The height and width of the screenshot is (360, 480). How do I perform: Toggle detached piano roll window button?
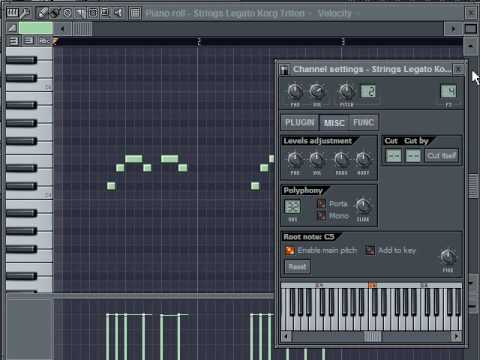pyautogui.click(x=470, y=28)
